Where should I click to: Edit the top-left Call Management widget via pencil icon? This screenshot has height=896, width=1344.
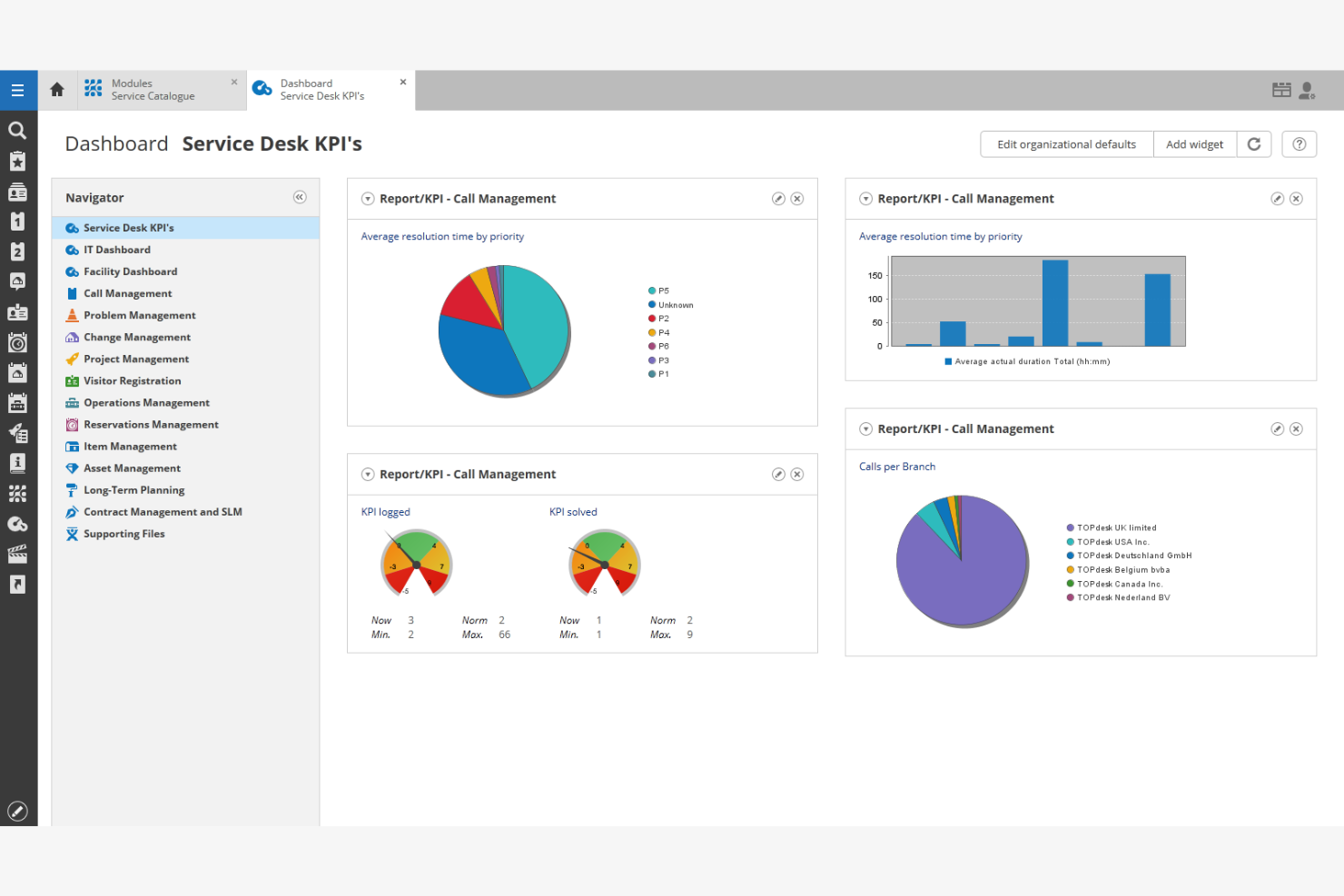click(x=778, y=198)
